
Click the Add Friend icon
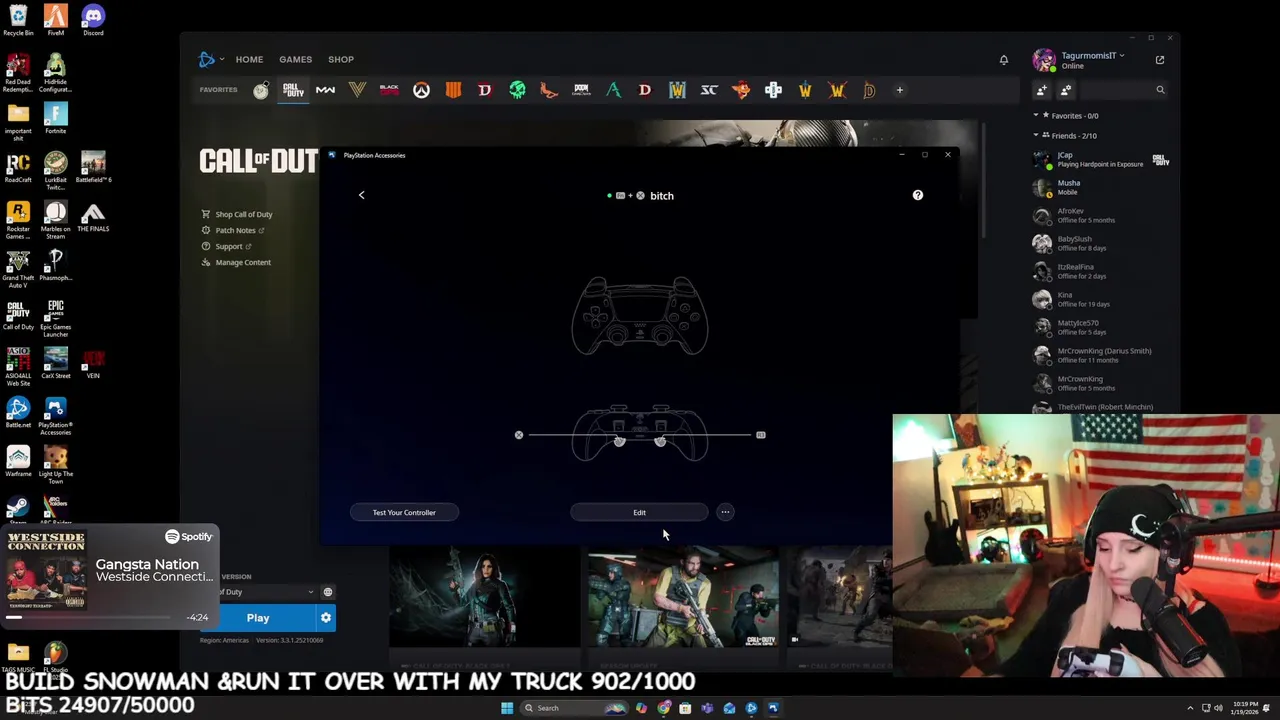pyautogui.click(x=1042, y=90)
